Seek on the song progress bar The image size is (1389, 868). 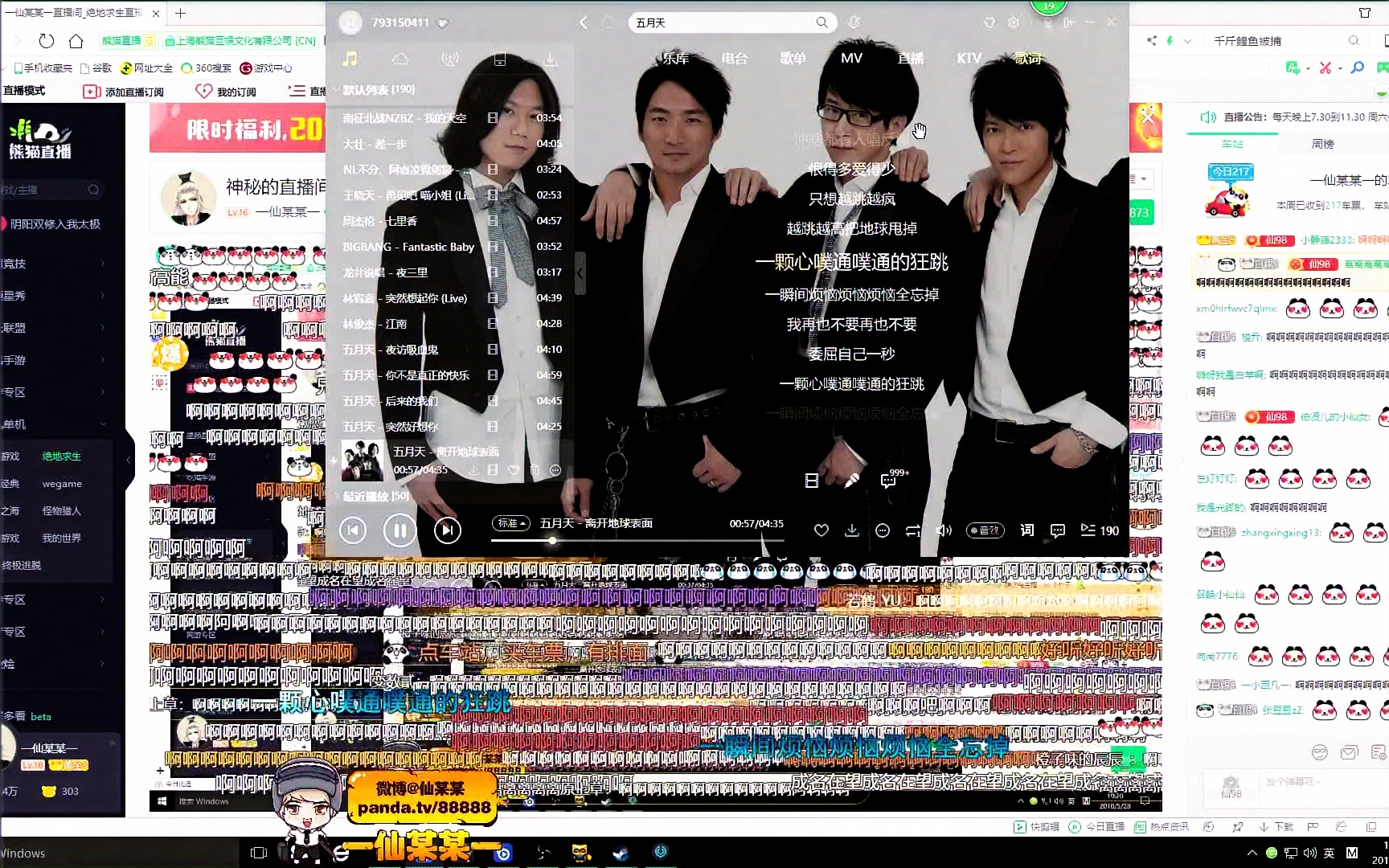click(x=637, y=540)
